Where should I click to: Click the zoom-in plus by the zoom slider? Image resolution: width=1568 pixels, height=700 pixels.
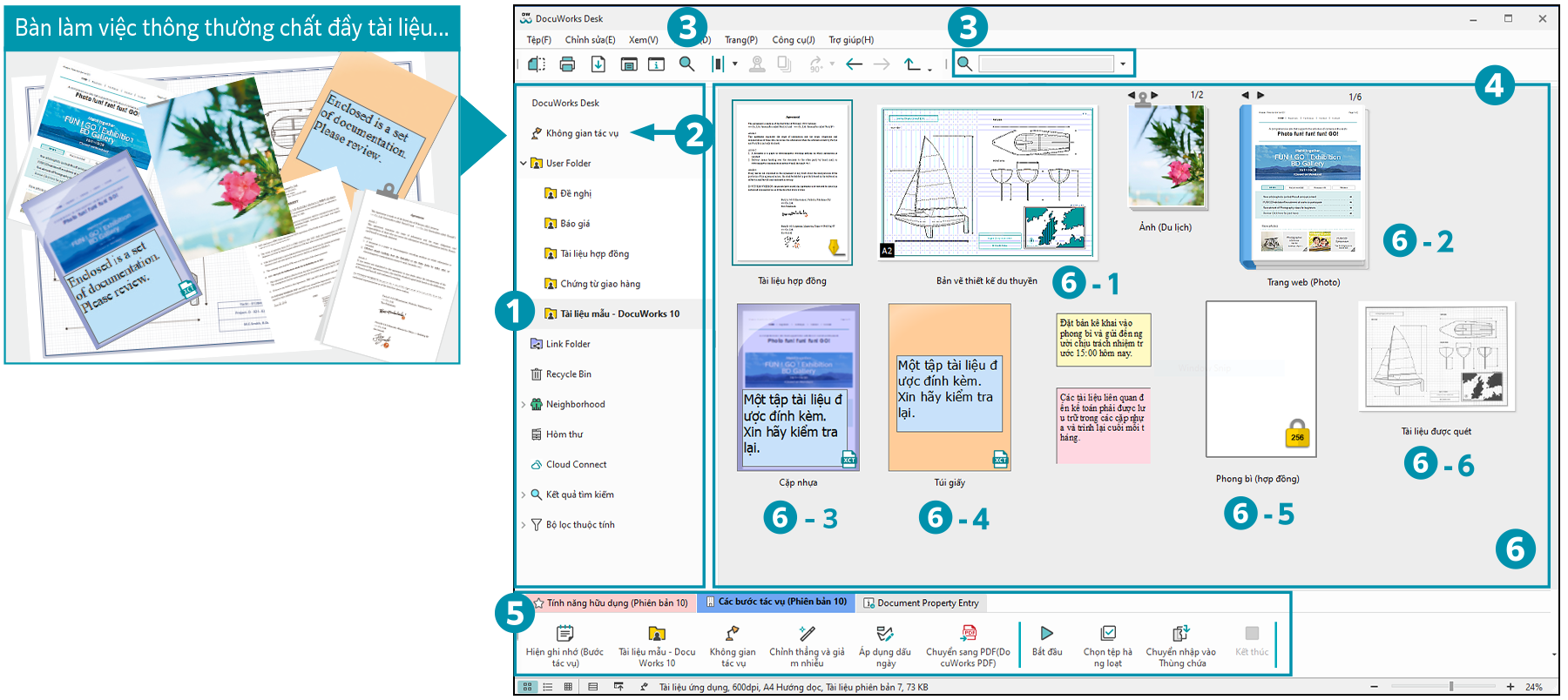[1511, 687]
